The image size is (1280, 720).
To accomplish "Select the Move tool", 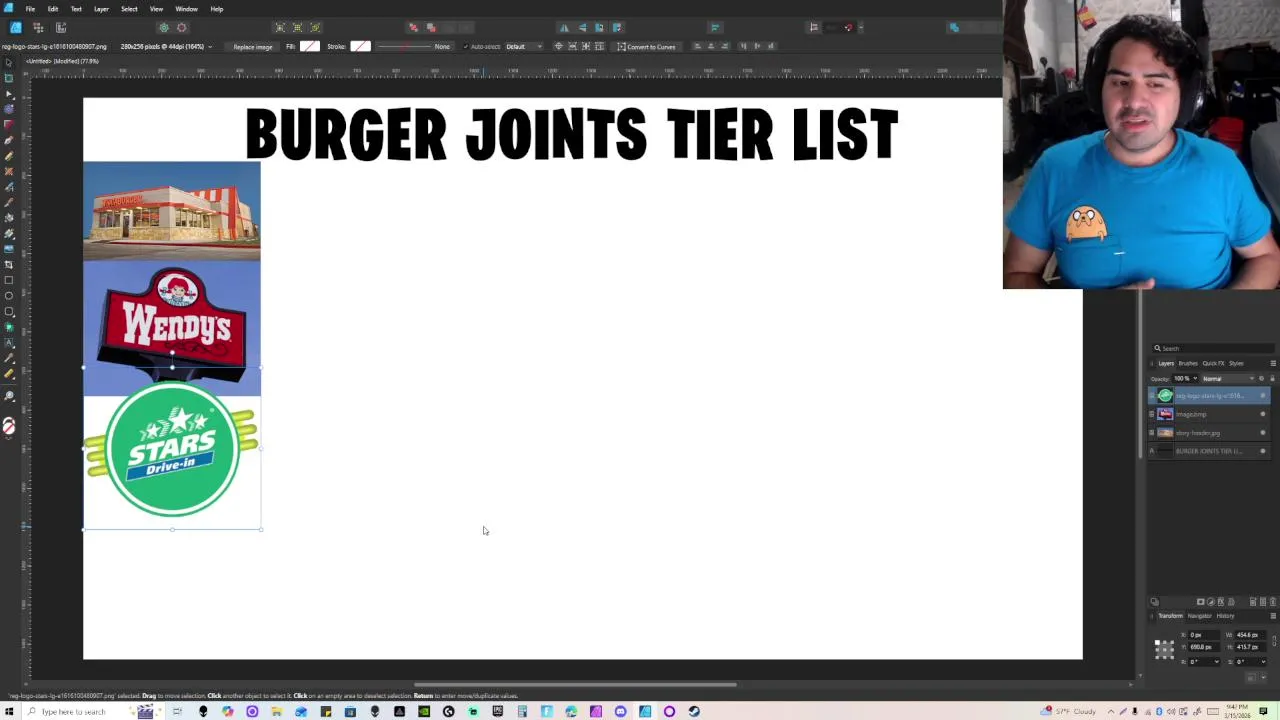I will tap(9, 62).
